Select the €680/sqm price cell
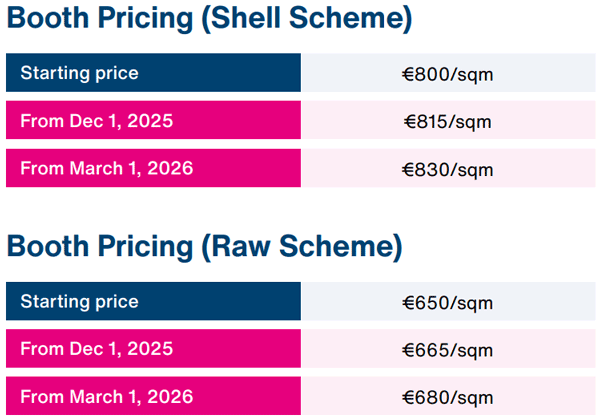The image size is (600, 417). click(x=448, y=396)
